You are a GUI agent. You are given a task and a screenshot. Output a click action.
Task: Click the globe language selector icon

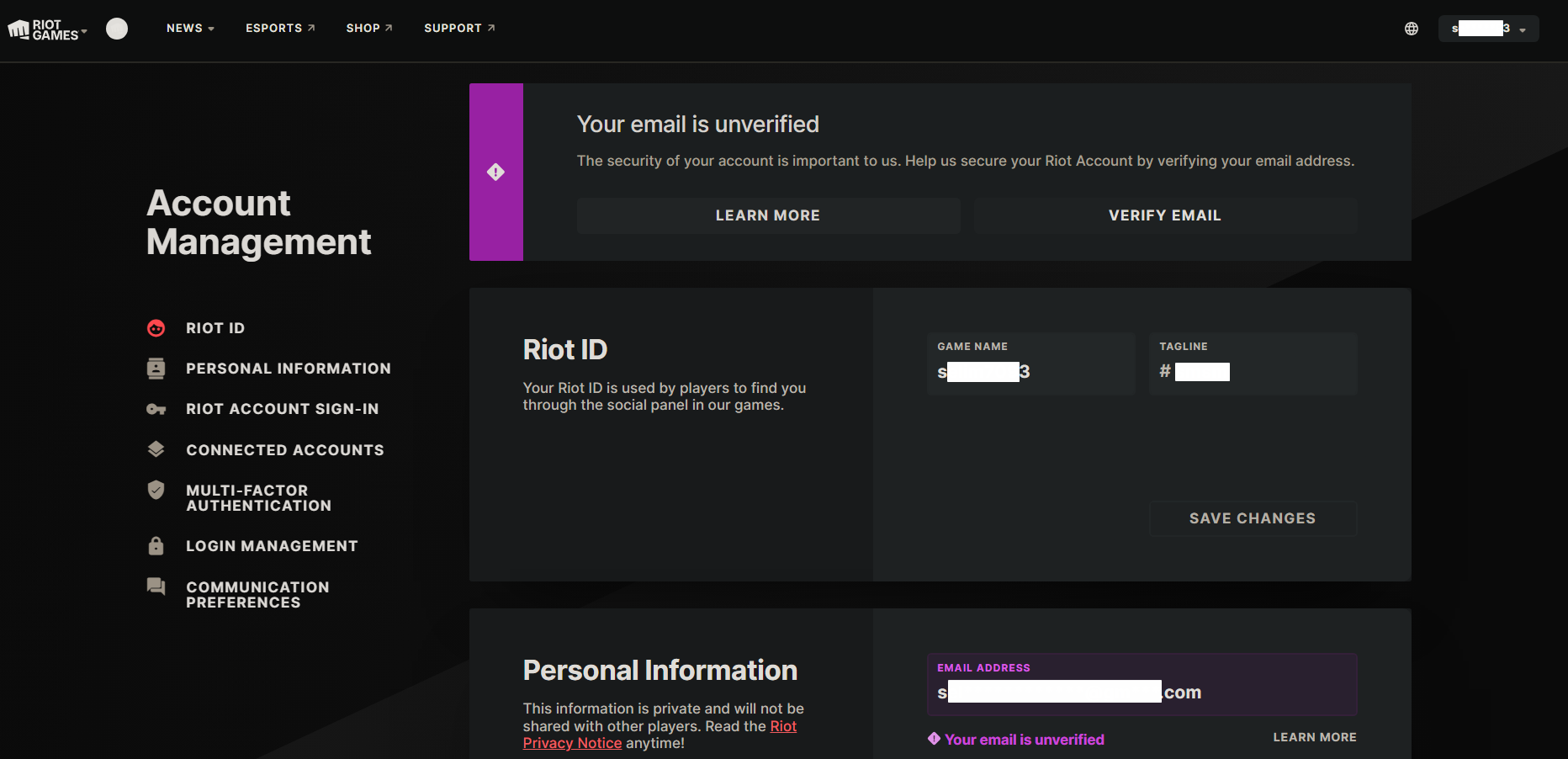click(x=1412, y=29)
